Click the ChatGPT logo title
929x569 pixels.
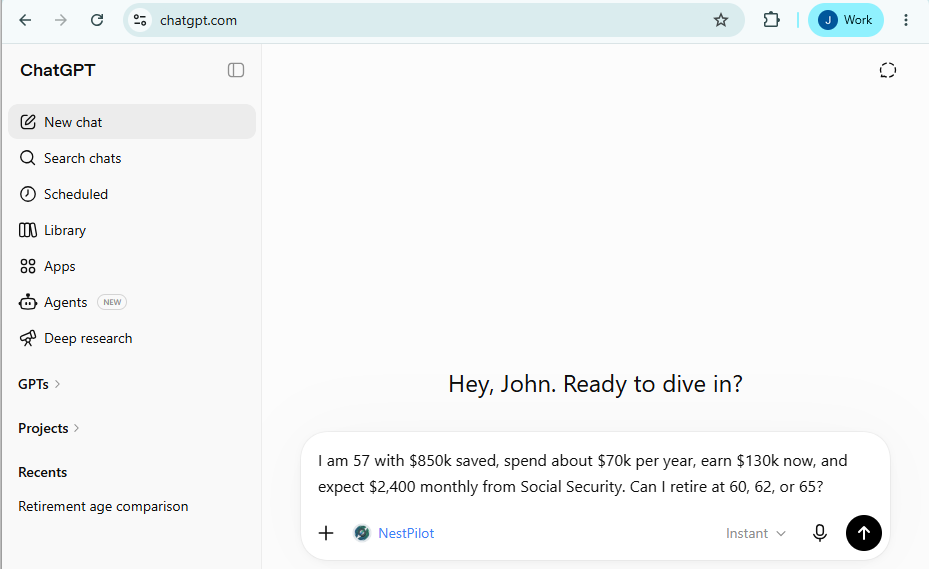tap(57, 70)
